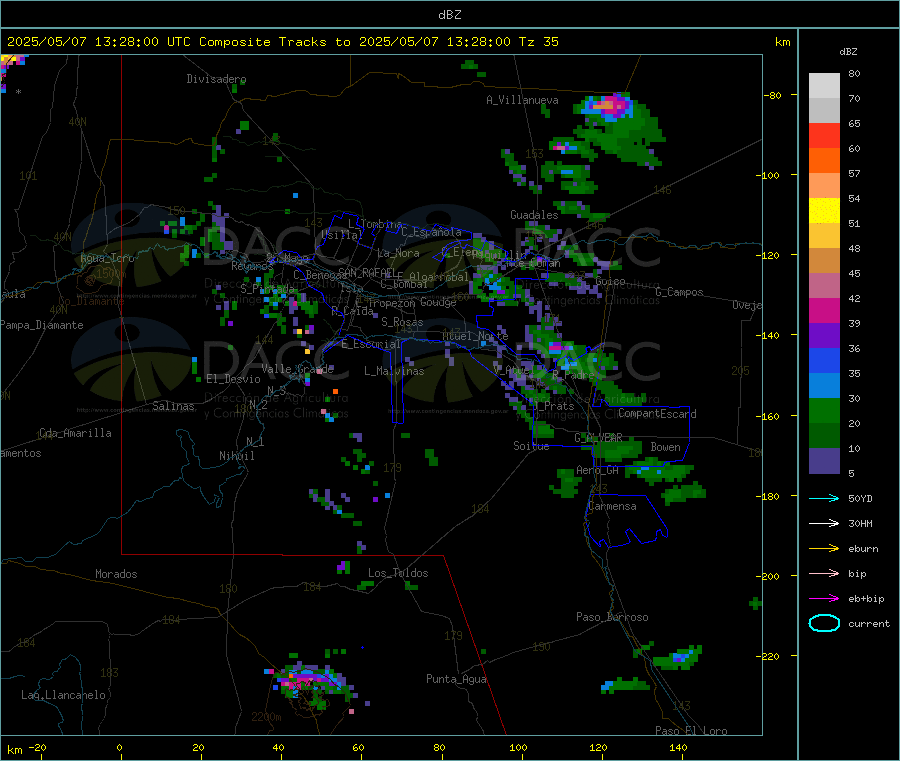900x761 pixels.
Task: Click the cyan current ellipse legend icon
Action: 824,623
